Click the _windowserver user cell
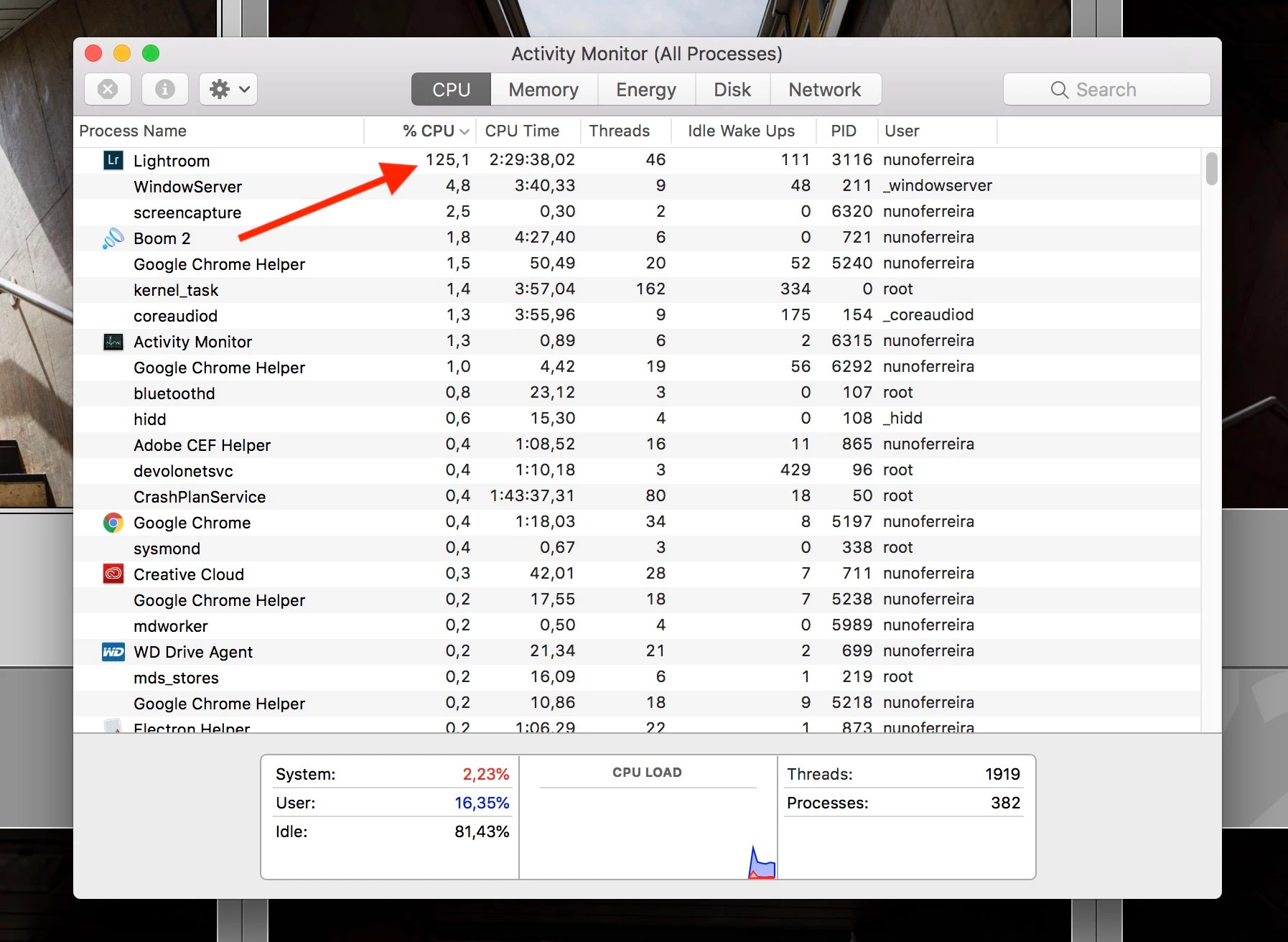The image size is (1288, 942). (938, 185)
